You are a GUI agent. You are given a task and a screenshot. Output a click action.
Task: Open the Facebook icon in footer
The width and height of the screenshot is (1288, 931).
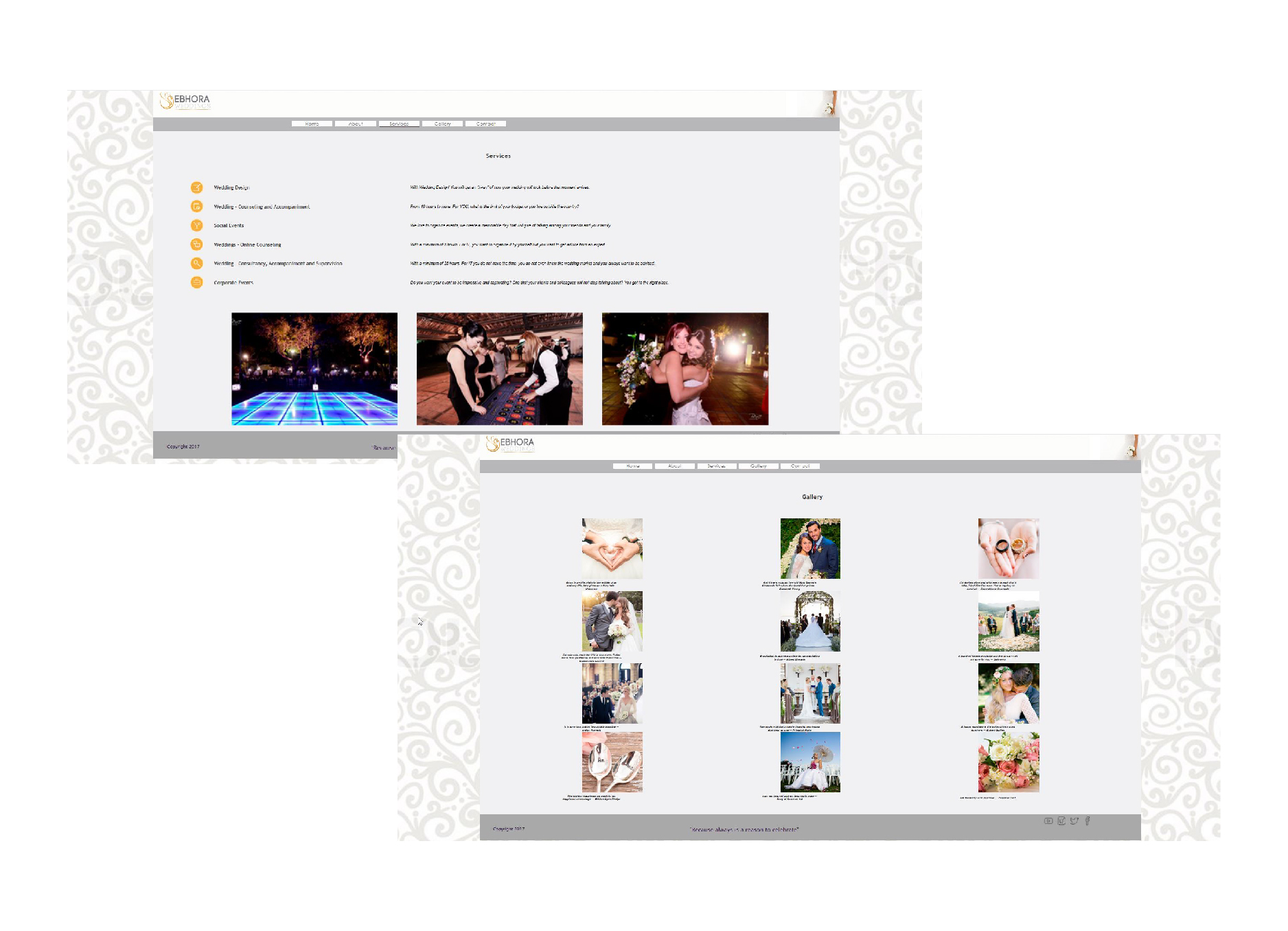(1087, 820)
